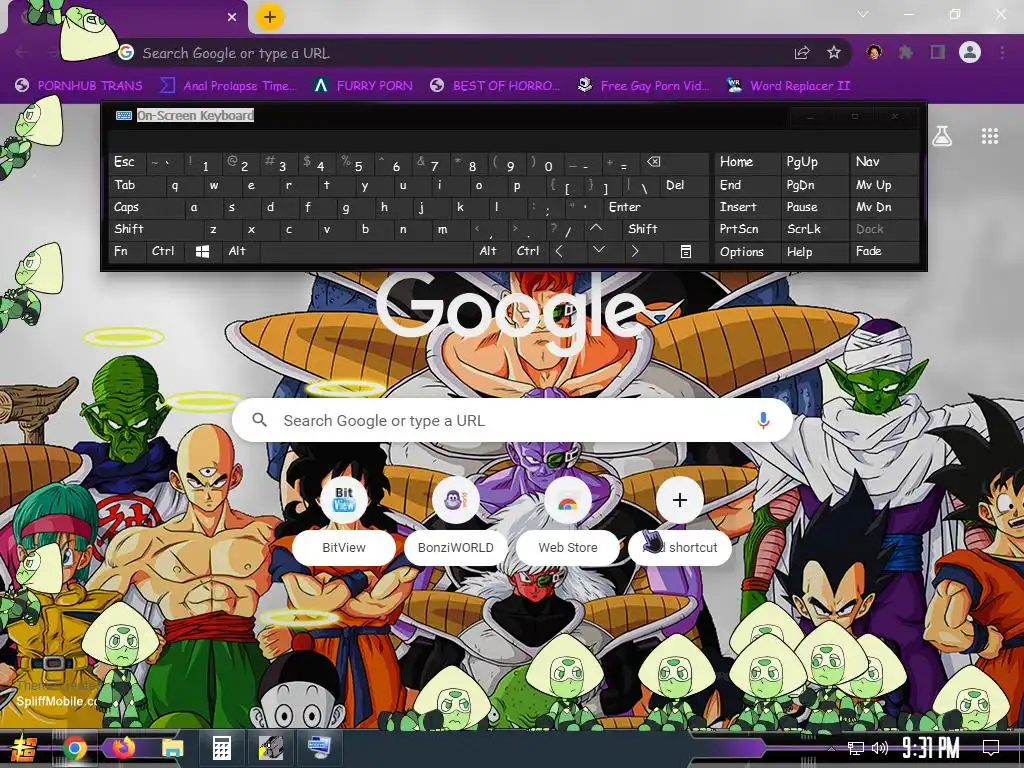Click the 9:31 PM taskbar clock
Screen dimensions: 1024x768
tap(931, 748)
